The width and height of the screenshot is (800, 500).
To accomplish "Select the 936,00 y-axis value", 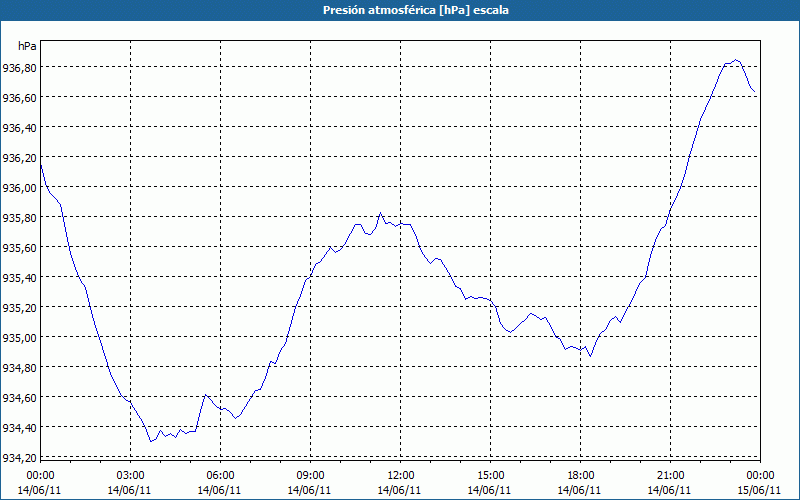I will coord(19,187).
